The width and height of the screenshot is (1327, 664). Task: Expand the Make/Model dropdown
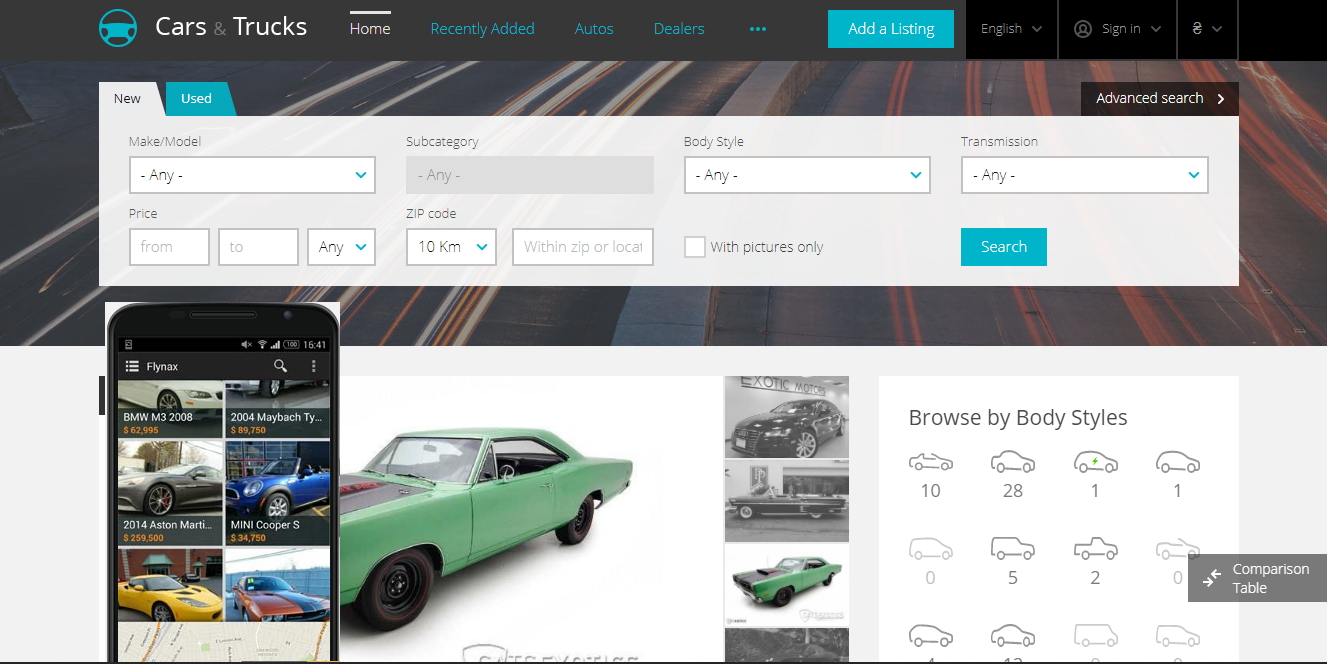point(252,175)
